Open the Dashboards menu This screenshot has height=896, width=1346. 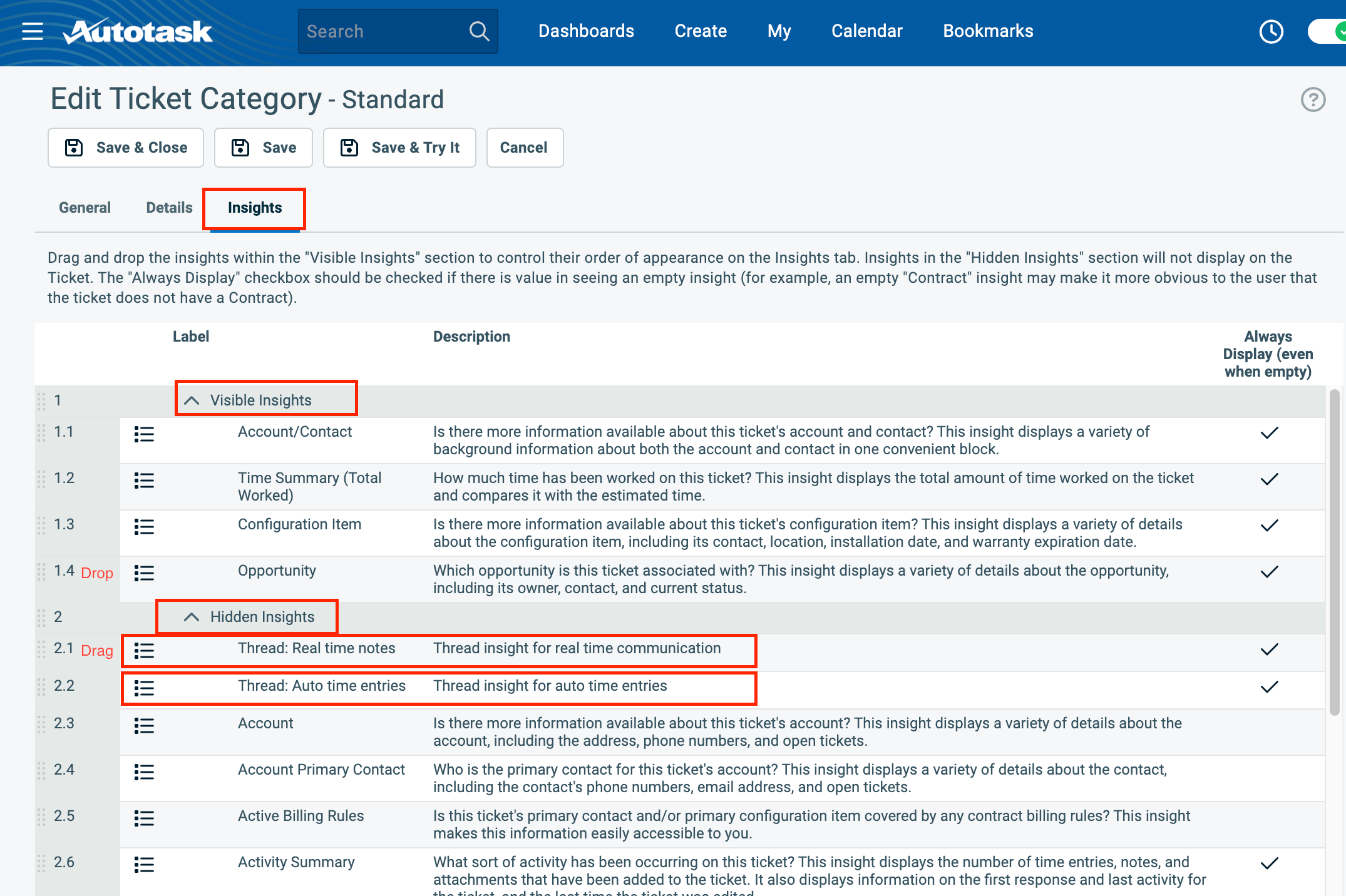[586, 31]
